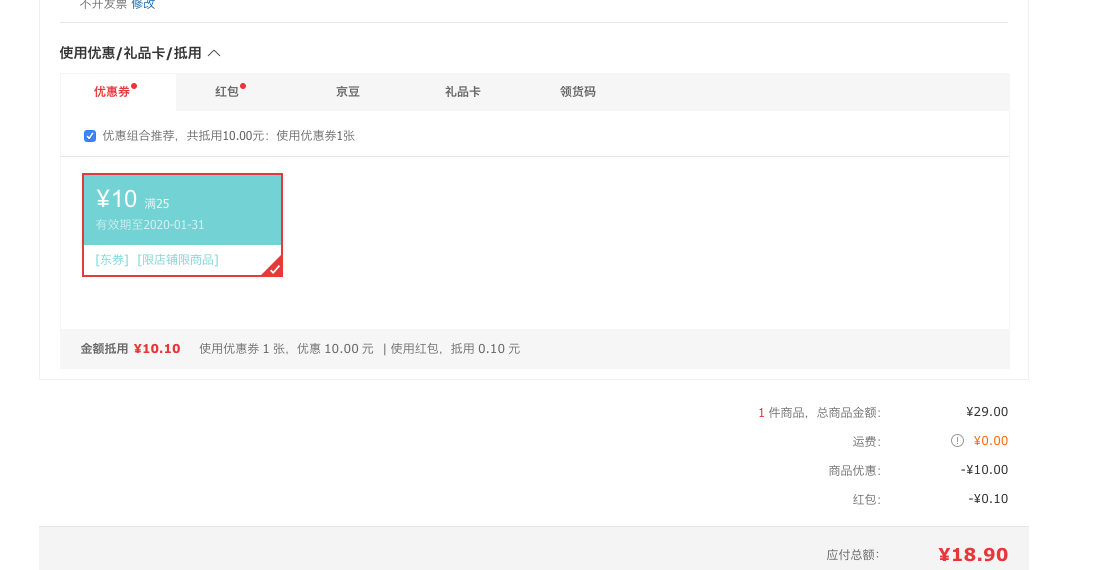Click the 红包 deduction -¥0.10
1096x570 pixels.
click(988, 499)
